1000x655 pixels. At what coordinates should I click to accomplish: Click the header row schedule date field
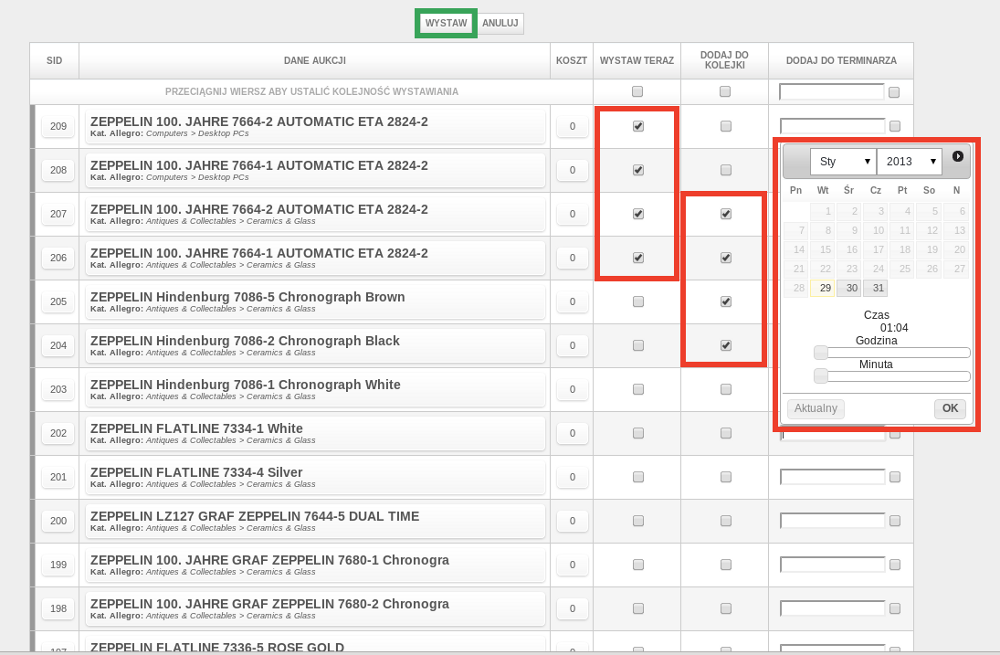832,92
